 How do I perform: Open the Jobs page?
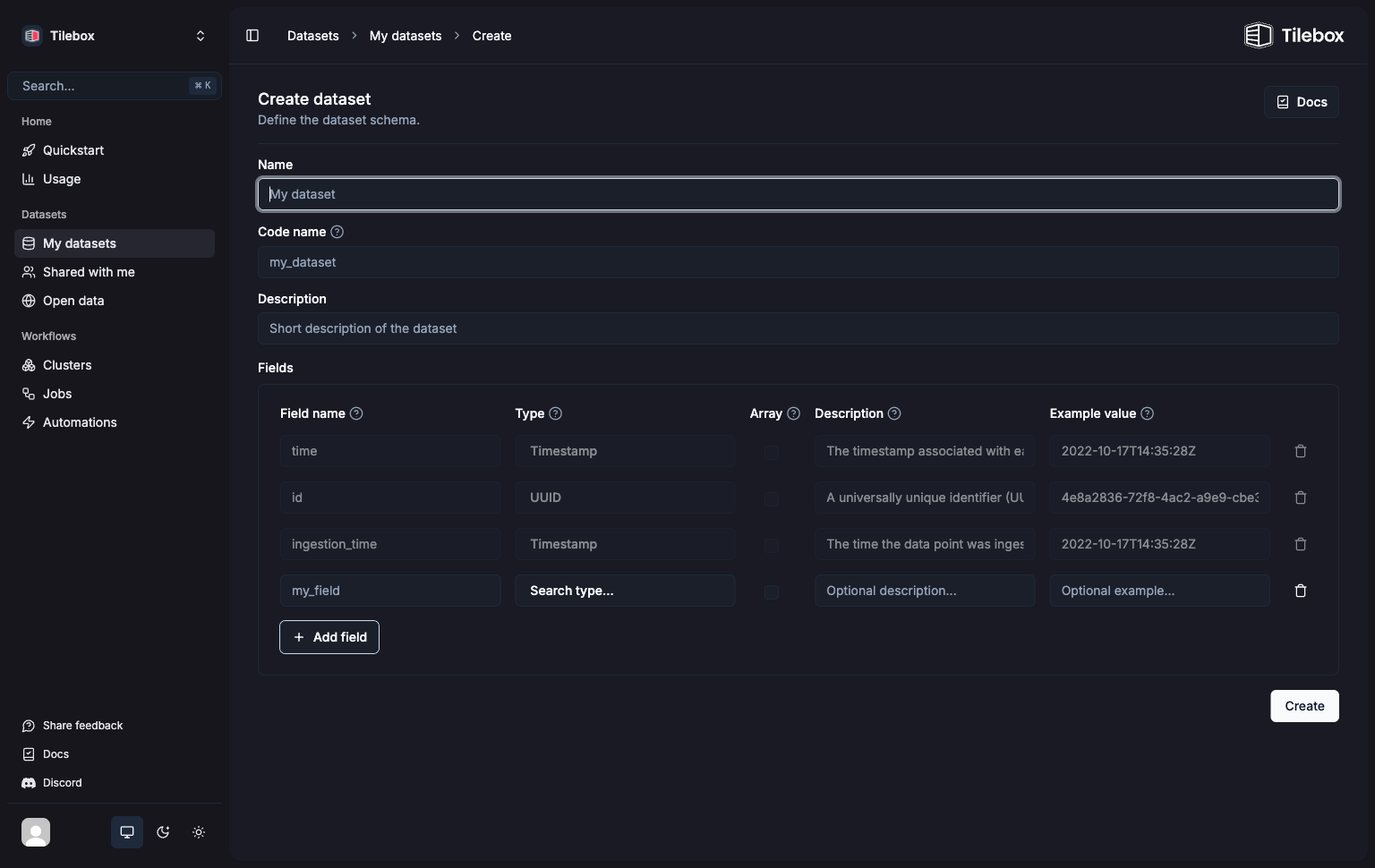(115, 394)
